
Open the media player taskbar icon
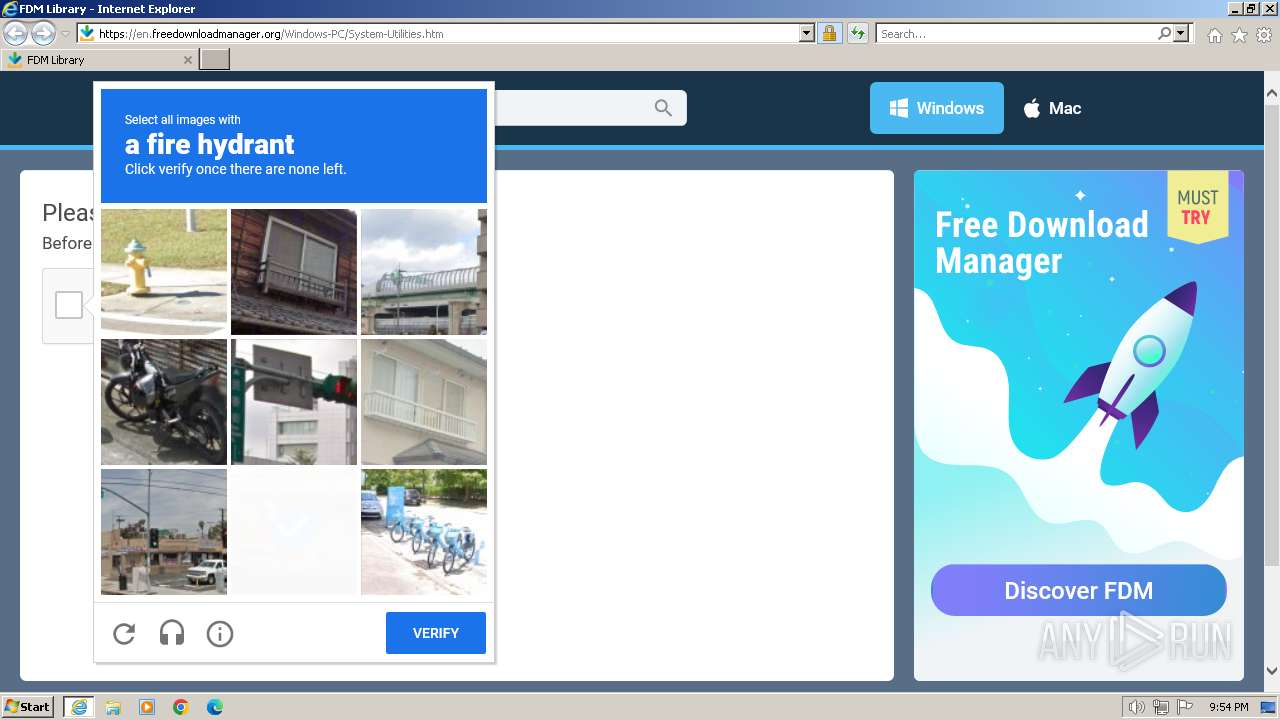pyautogui.click(x=147, y=707)
